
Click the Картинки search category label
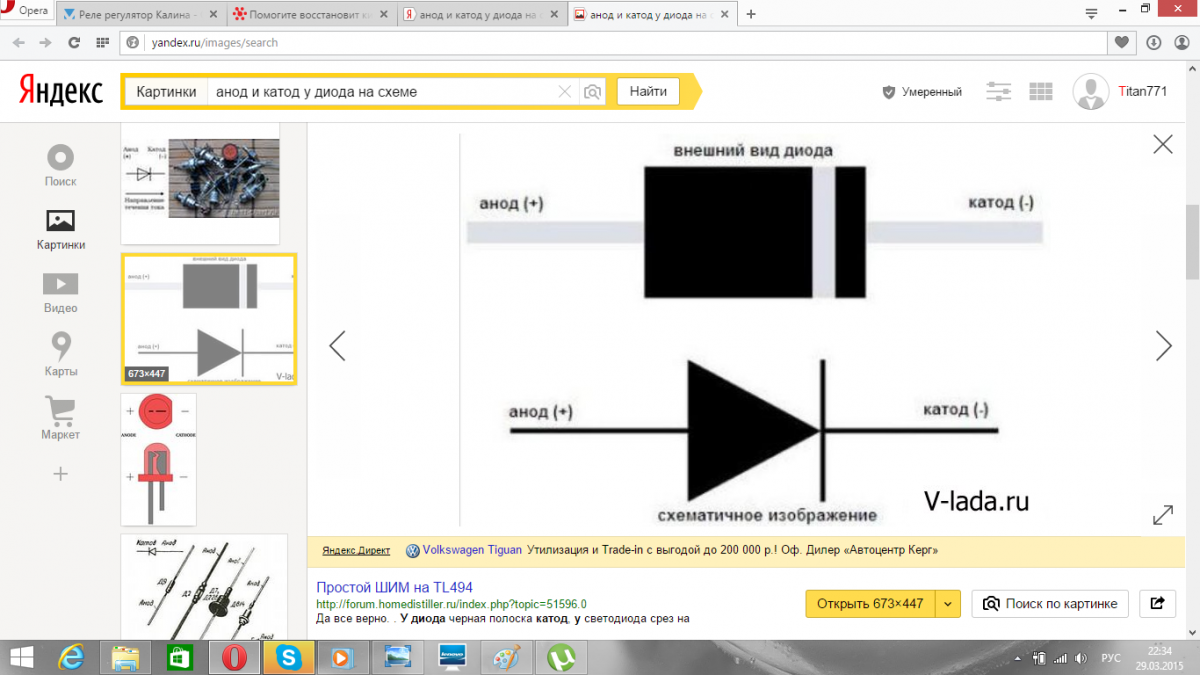166,91
